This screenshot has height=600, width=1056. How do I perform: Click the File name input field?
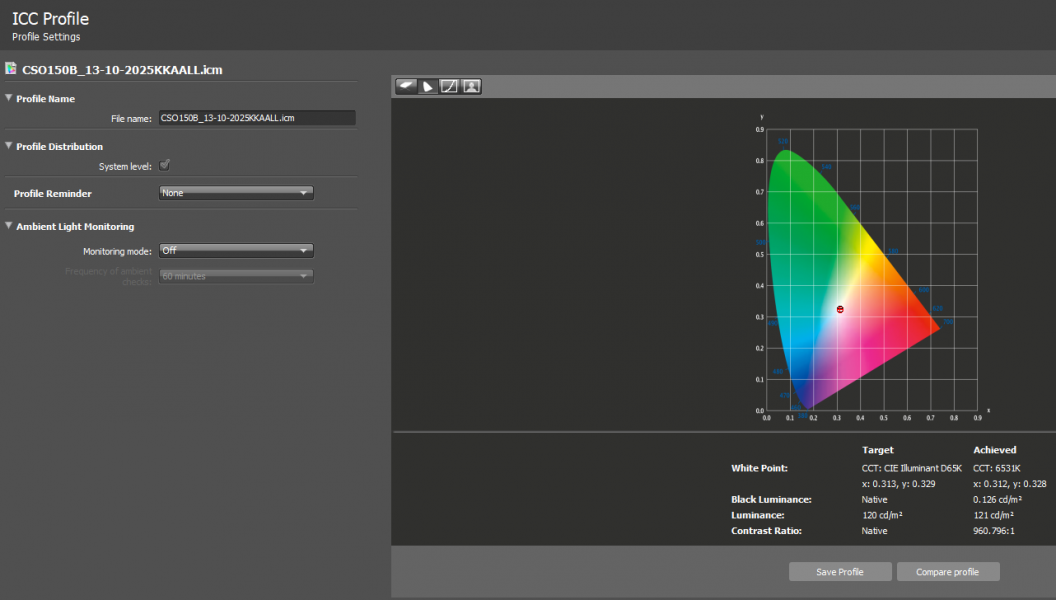click(256, 118)
